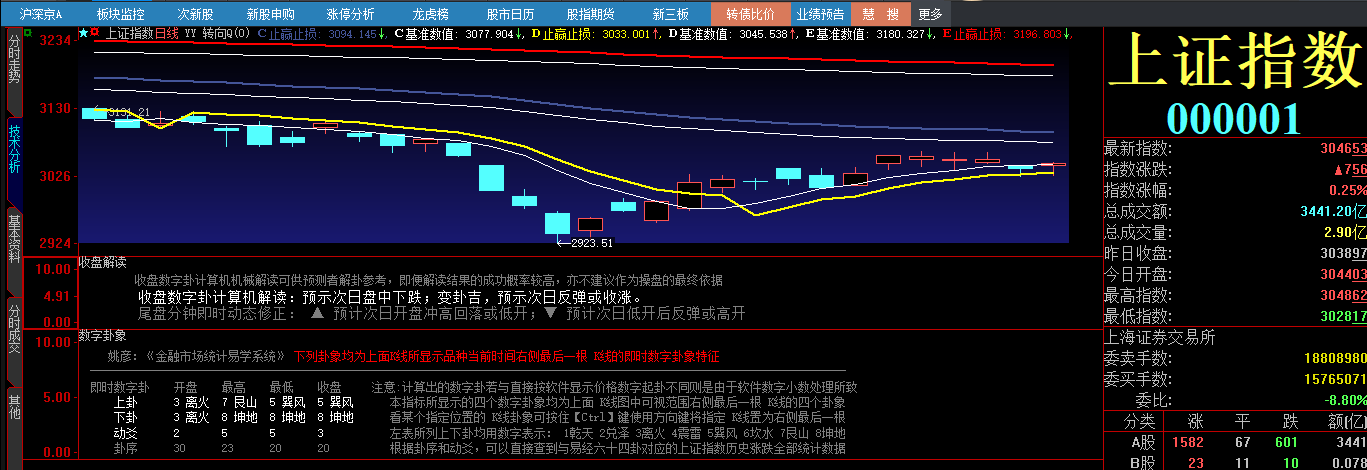The height and width of the screenshot is (470, 1367).
Task: Click 委卖手数 value 18808980
Action: point(1335,358)
